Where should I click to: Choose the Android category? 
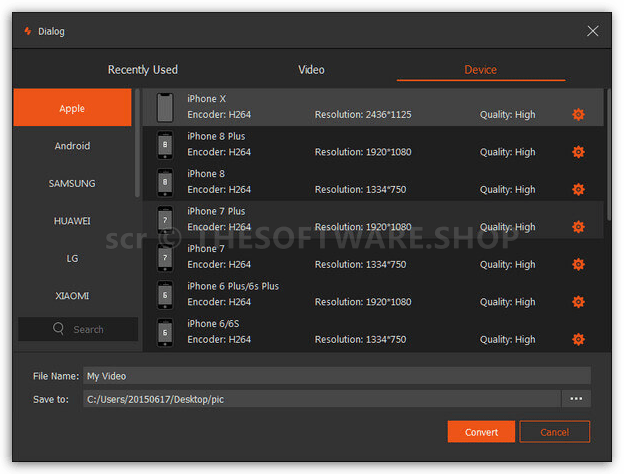(x=72, y=146)
